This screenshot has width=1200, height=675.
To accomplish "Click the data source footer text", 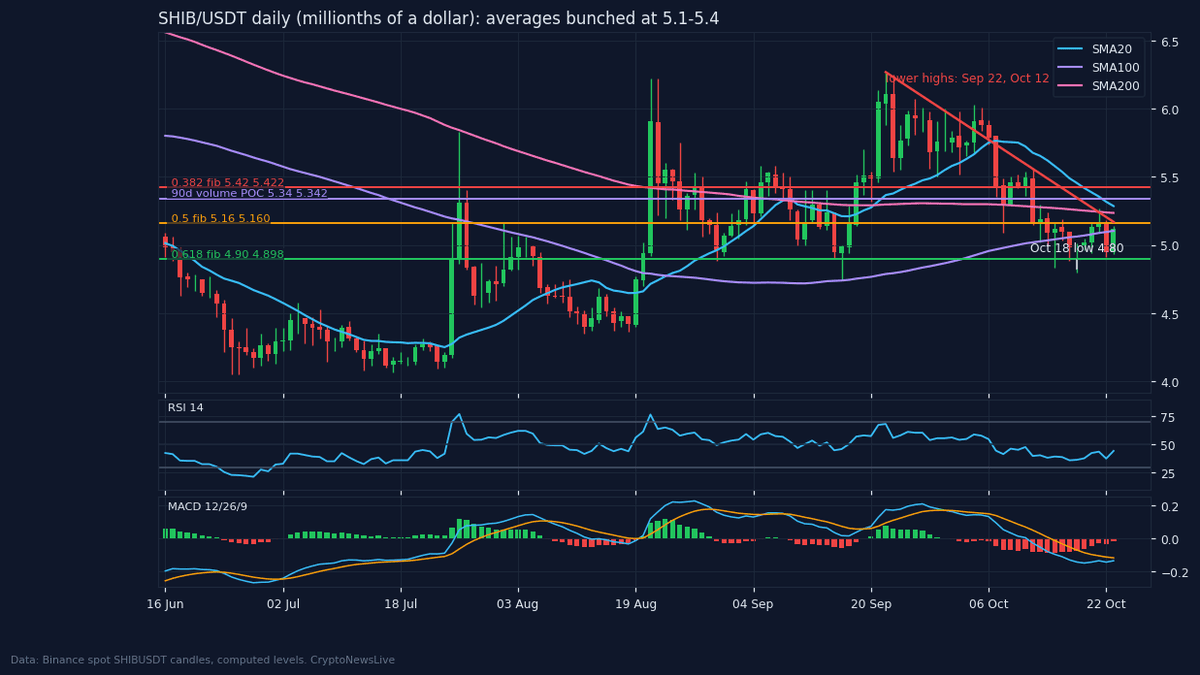I will (x=203, y=660).
